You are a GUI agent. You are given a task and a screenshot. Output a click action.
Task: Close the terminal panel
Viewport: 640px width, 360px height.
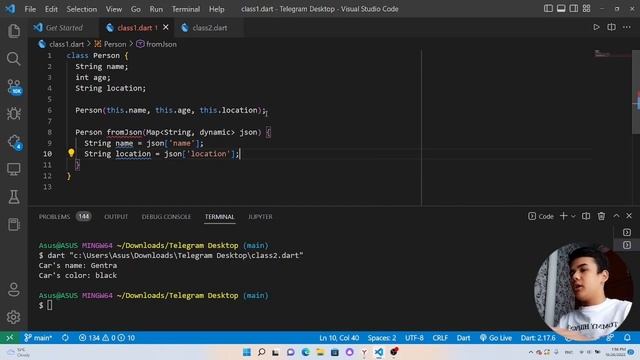(x=629, y=216)
